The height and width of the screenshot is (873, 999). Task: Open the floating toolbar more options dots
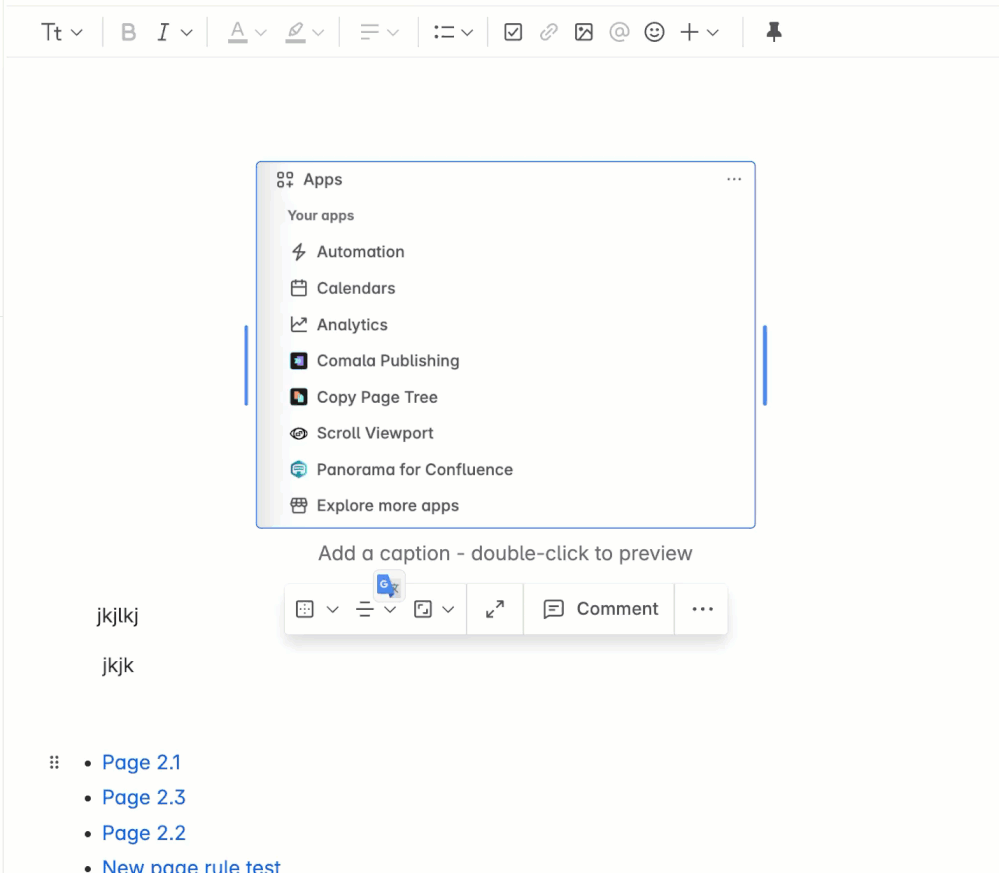click(x=703, y=609)
